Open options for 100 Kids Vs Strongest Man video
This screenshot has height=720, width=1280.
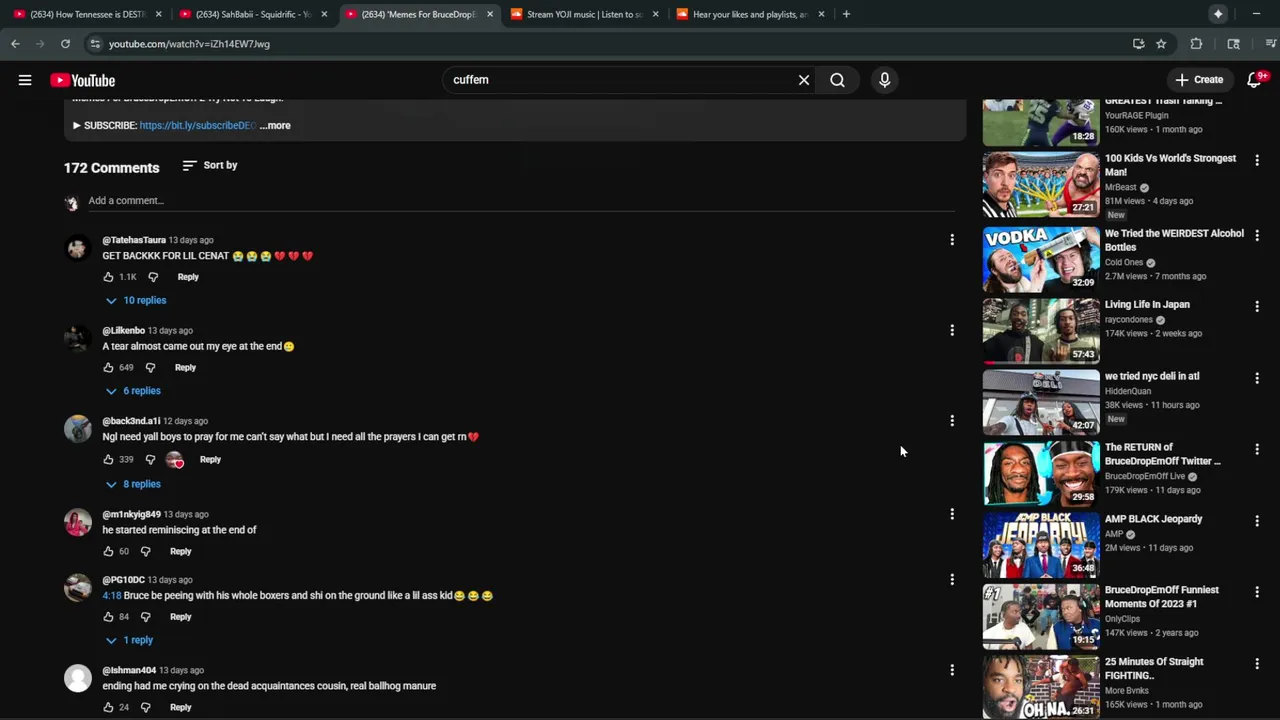(1257, 160)
